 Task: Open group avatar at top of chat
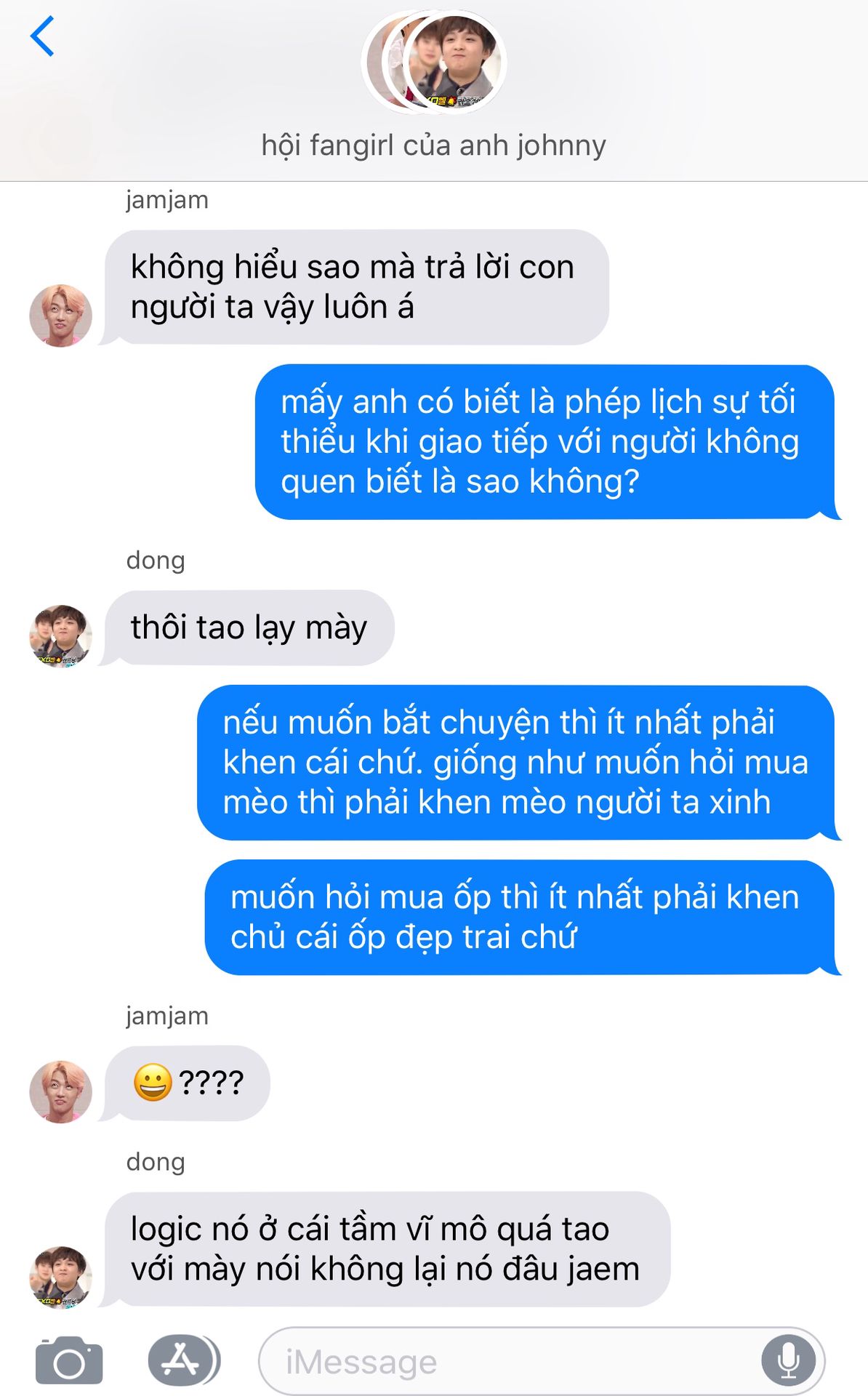[434, 63]
